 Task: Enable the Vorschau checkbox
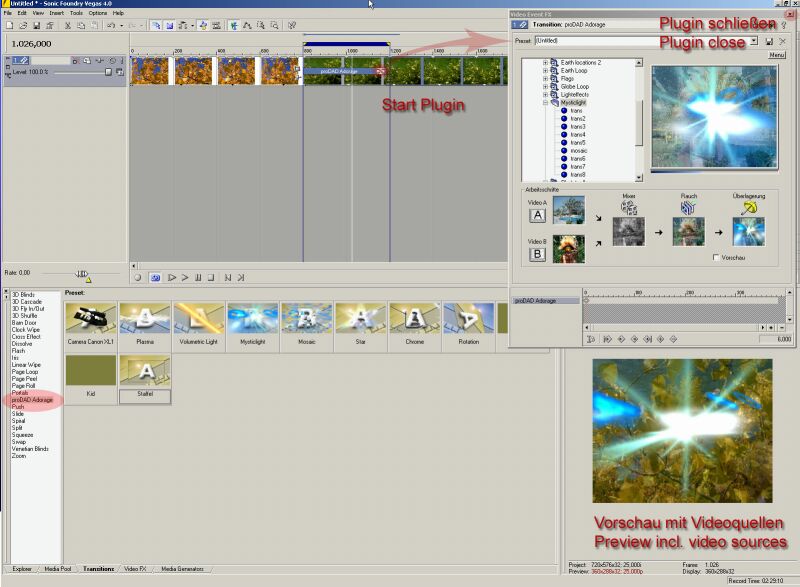coord(716,258)
